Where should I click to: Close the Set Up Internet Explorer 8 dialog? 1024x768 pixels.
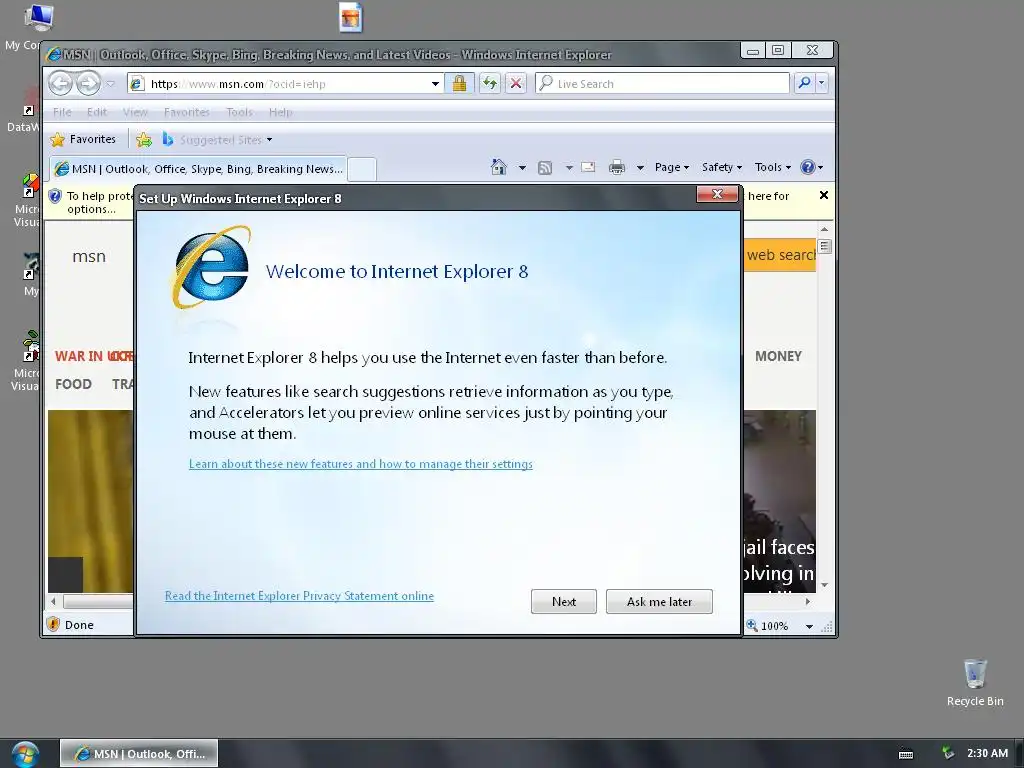click(717, 194)
